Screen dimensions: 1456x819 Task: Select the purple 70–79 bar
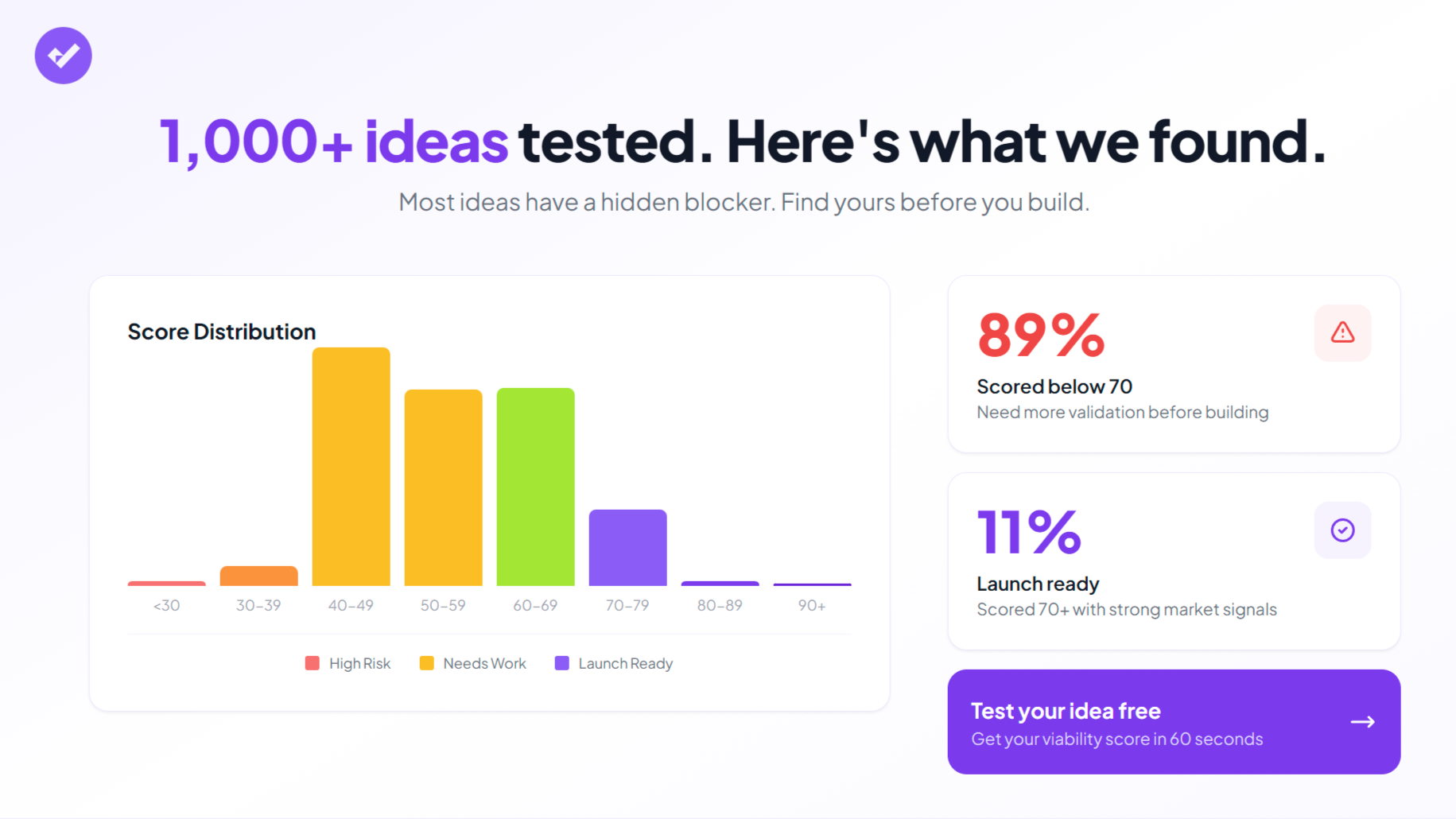[627, 549]
